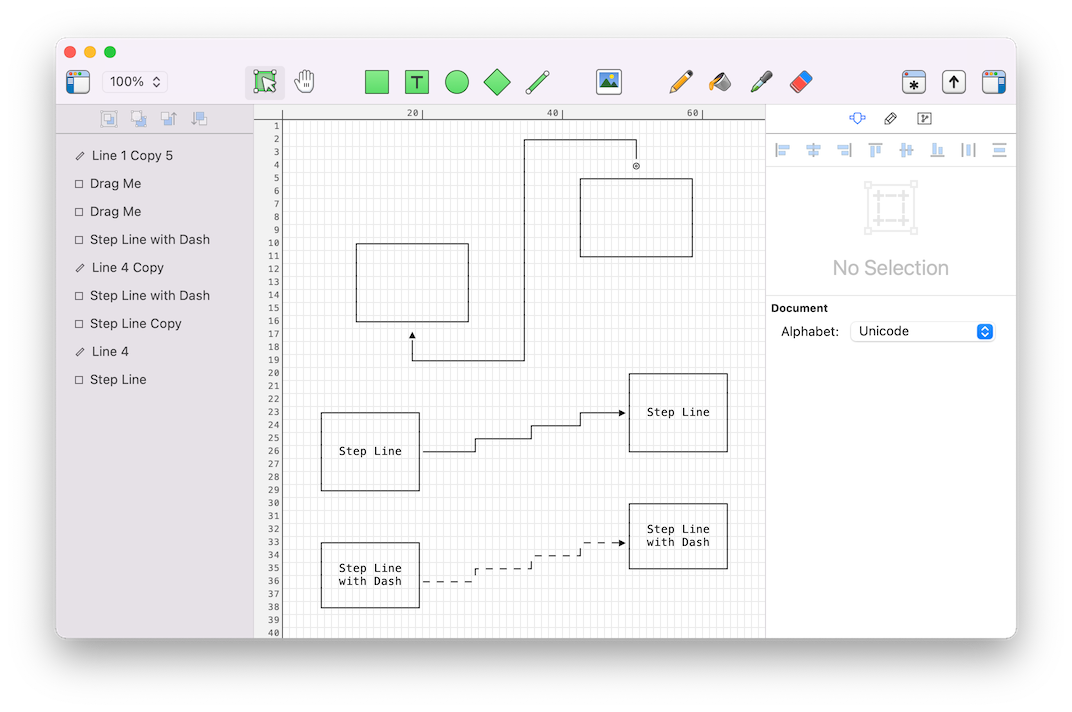The height and width of the screenshot is (712, 1072).
Task: Click the export upload arrow button
Action: 954,82
